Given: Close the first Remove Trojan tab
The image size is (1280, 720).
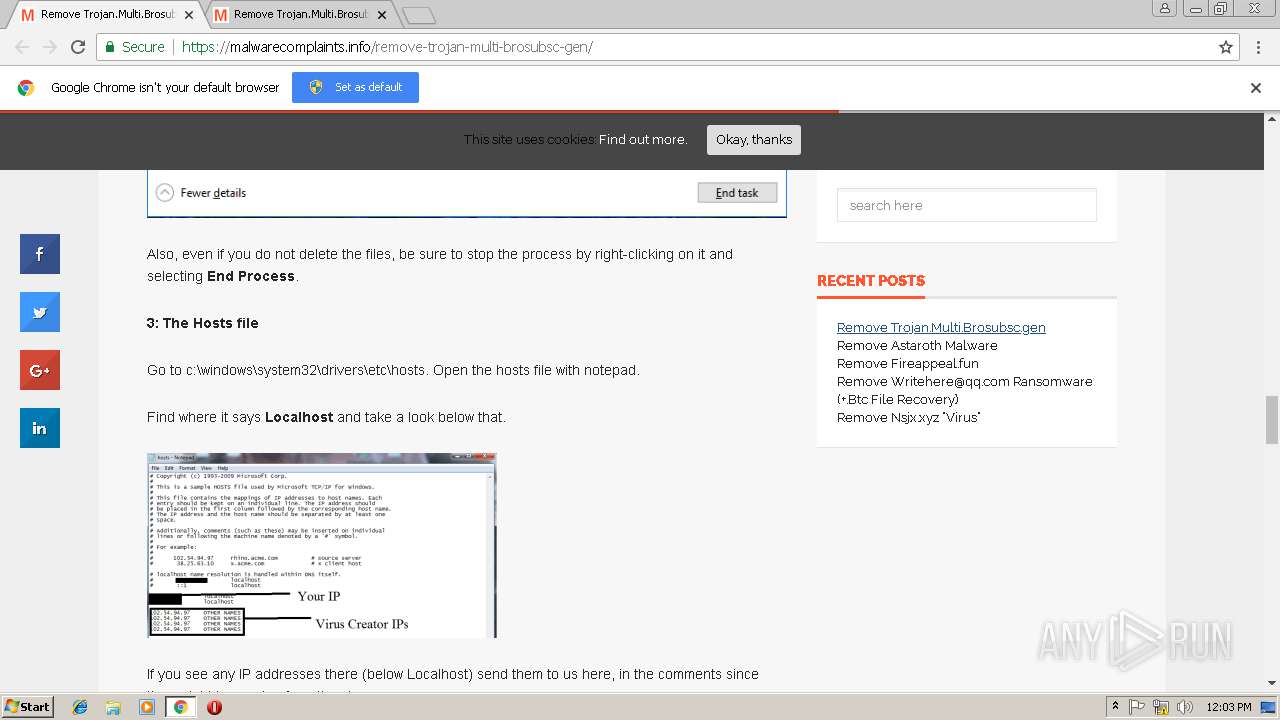Looking at the screenshot, I should [189, 15].
